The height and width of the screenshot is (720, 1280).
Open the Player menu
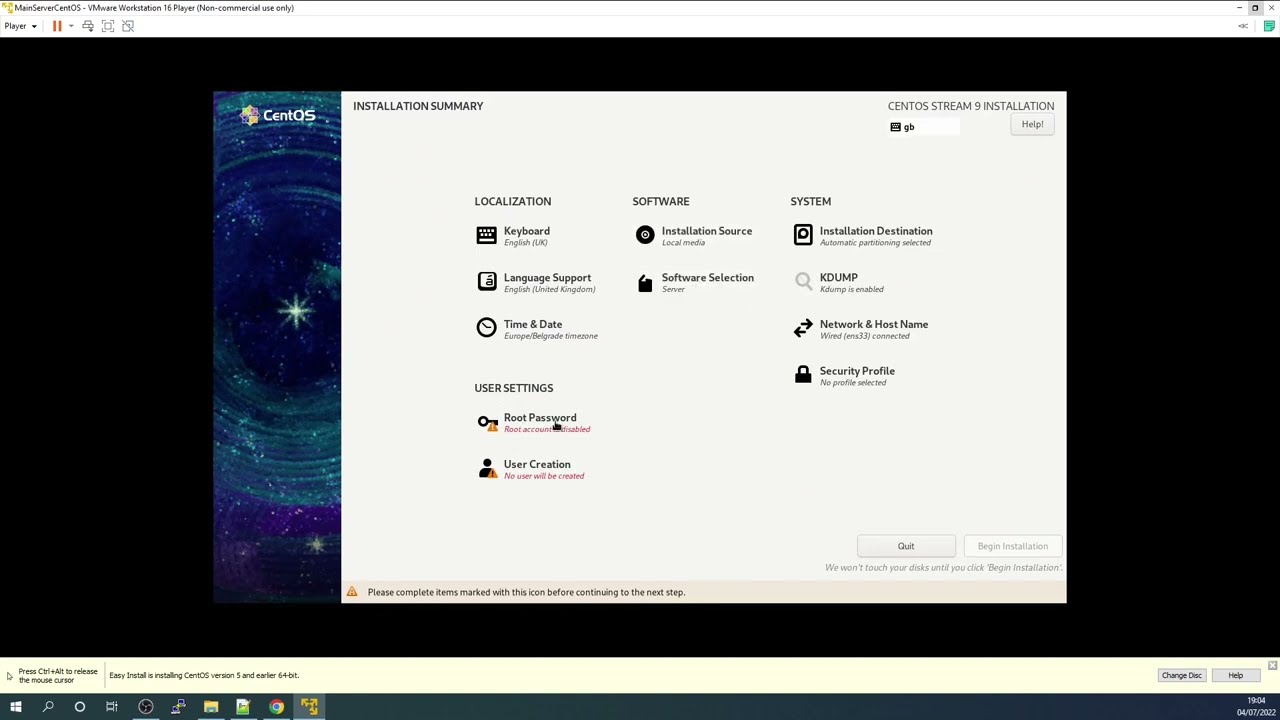(x=20, y=26)
